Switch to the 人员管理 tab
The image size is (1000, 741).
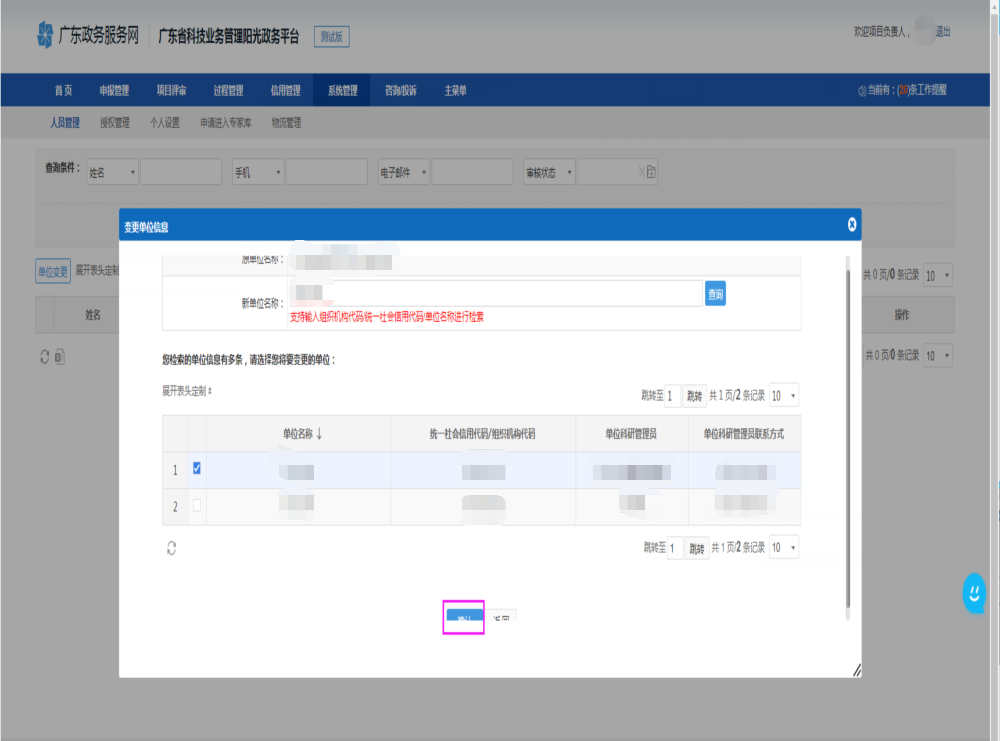65,123
